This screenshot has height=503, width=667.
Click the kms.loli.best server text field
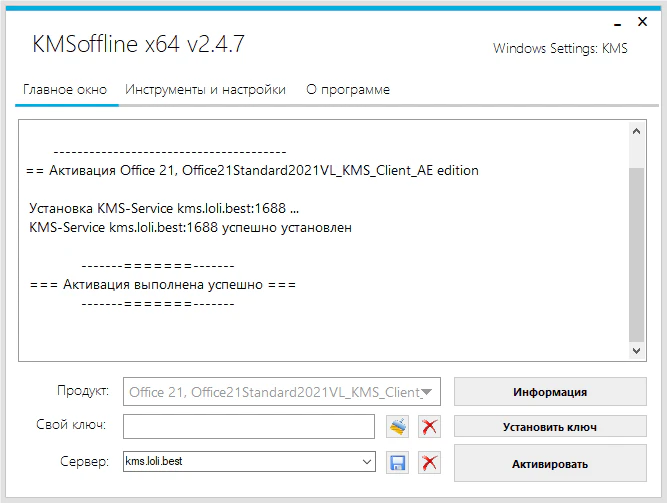(x=240, y=462)
